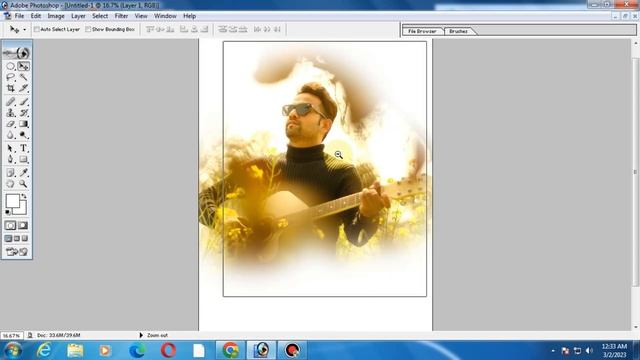The height and width of the screenshot is (360, 640).
Task: Open the Filter menu
Action: point(121,16)
